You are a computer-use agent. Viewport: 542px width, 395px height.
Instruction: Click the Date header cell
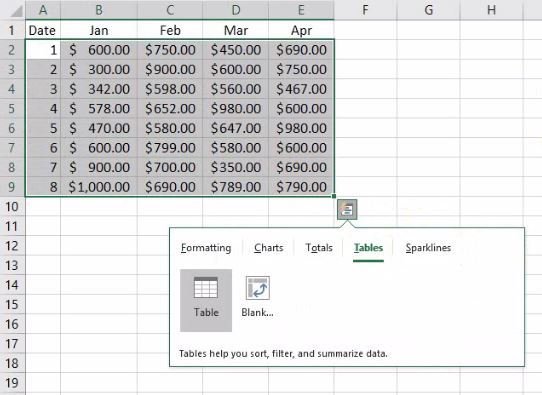point(43,30)
